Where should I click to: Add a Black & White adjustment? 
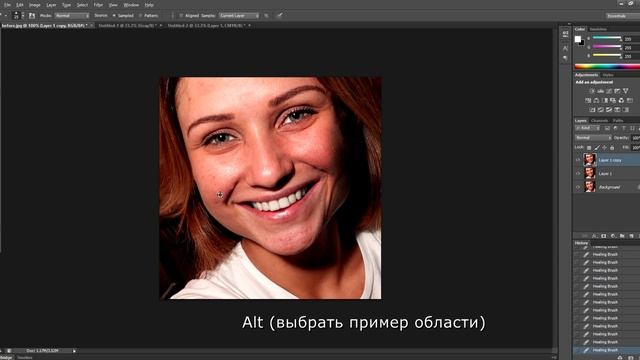click(605, 100)
